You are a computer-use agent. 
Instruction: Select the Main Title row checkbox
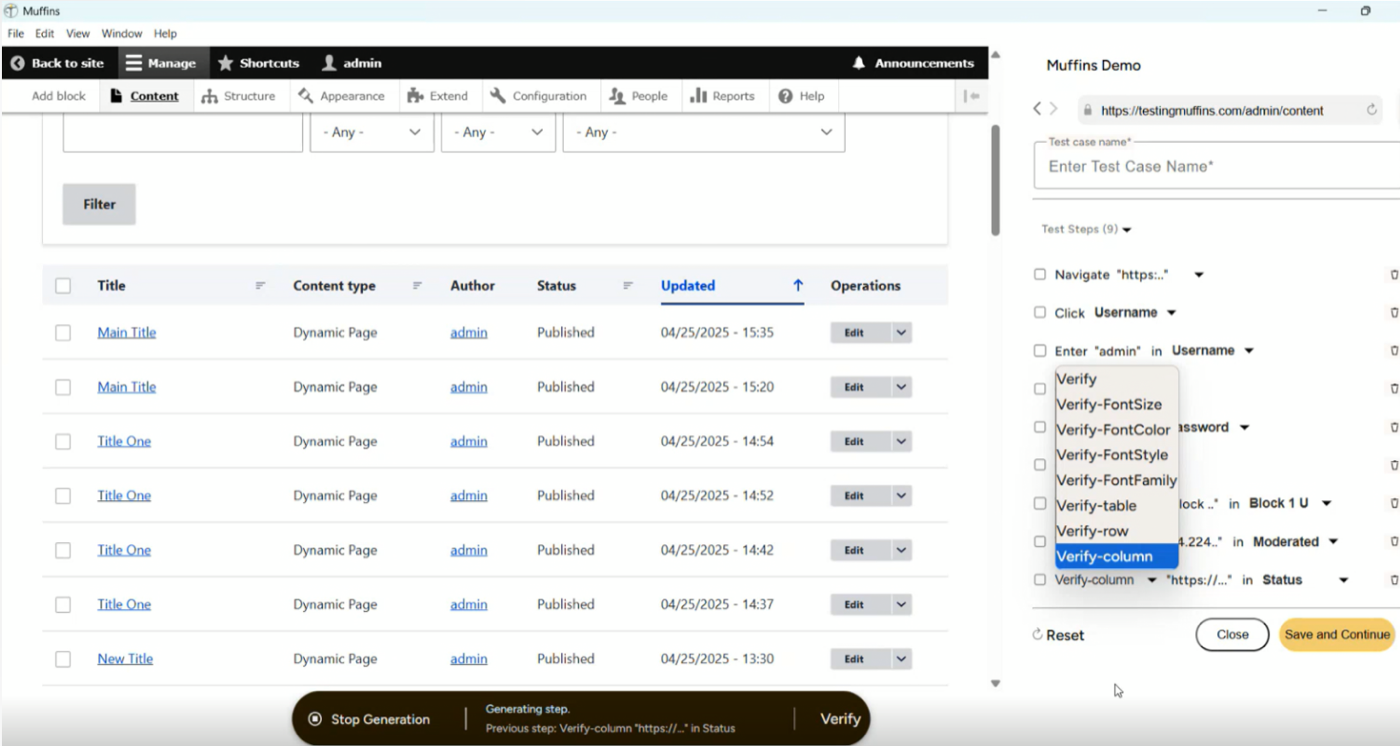[63, 332]
